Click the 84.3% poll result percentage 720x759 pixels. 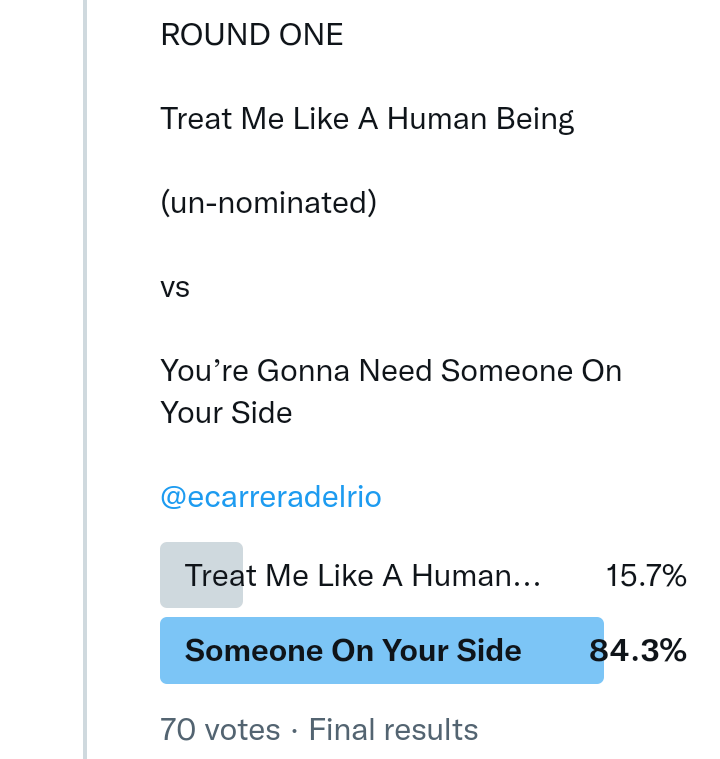(638, 651)
